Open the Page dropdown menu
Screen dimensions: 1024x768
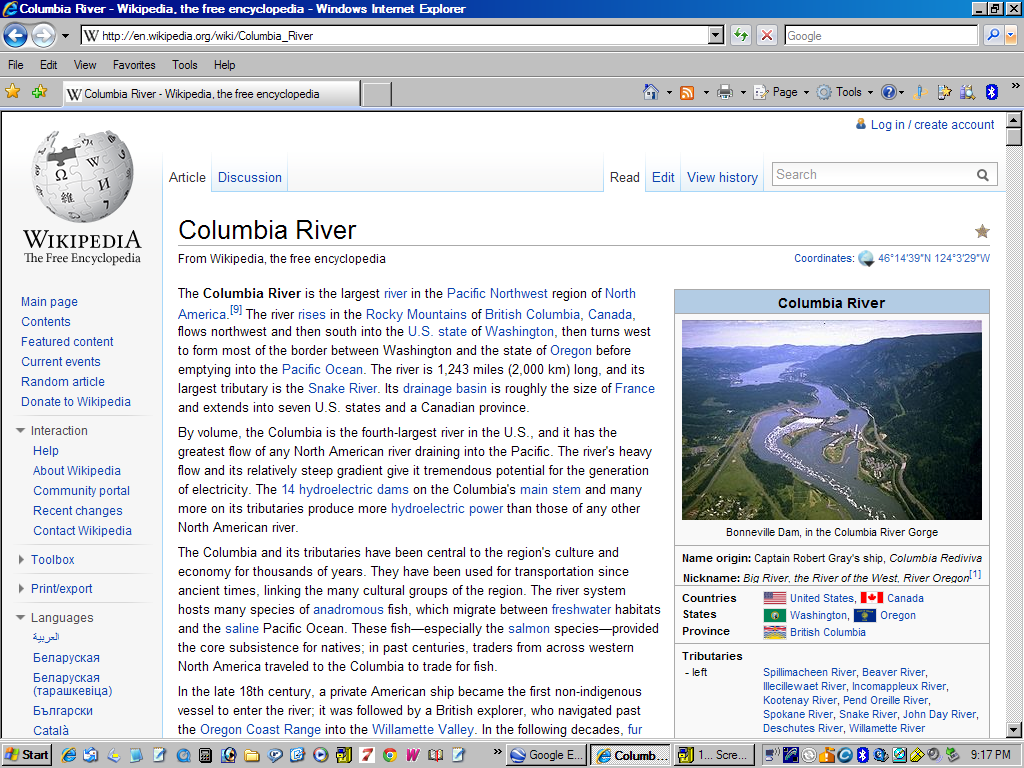(782, 93)
